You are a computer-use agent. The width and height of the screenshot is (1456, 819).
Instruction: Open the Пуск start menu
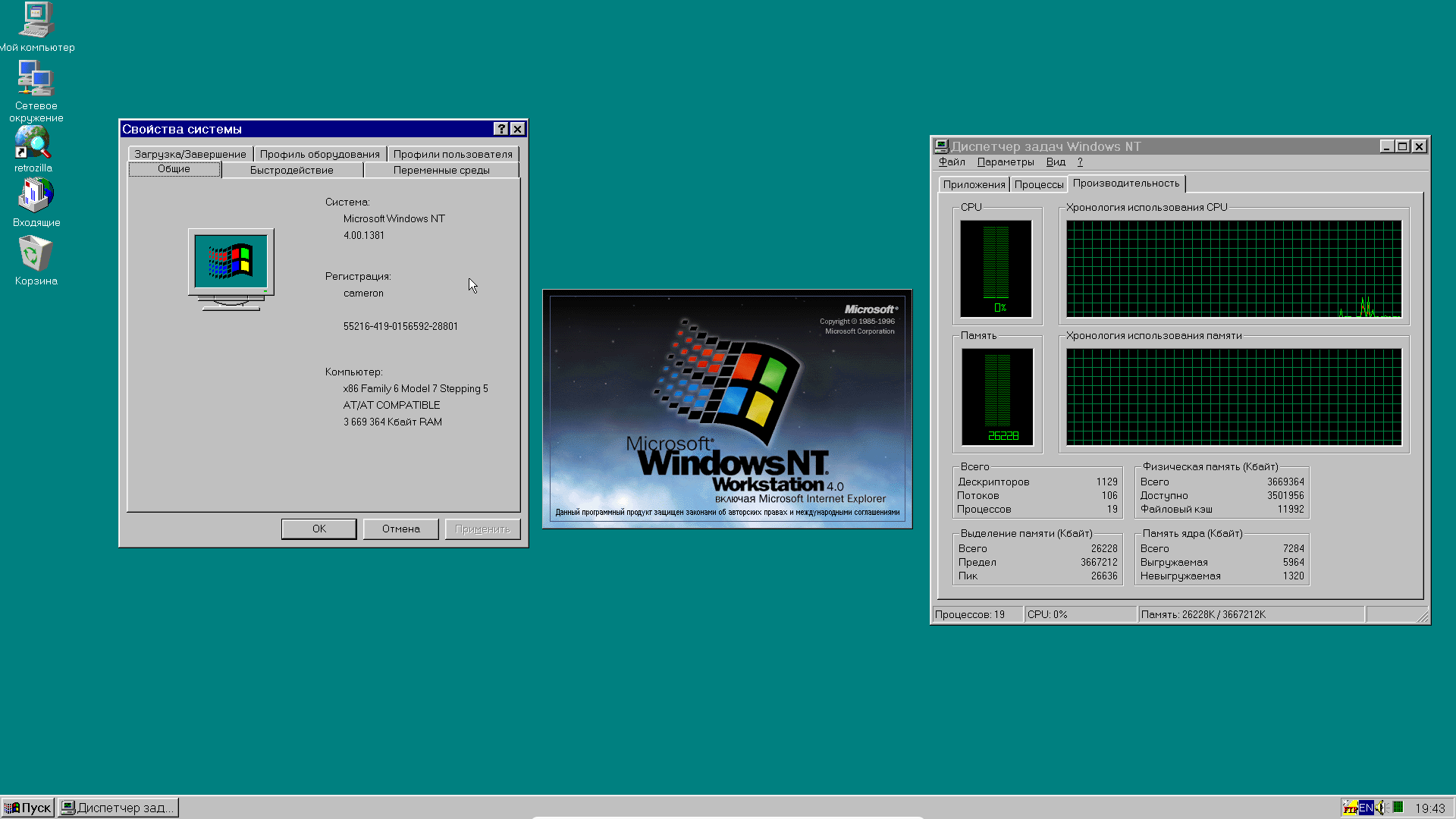tap(28, 808)
